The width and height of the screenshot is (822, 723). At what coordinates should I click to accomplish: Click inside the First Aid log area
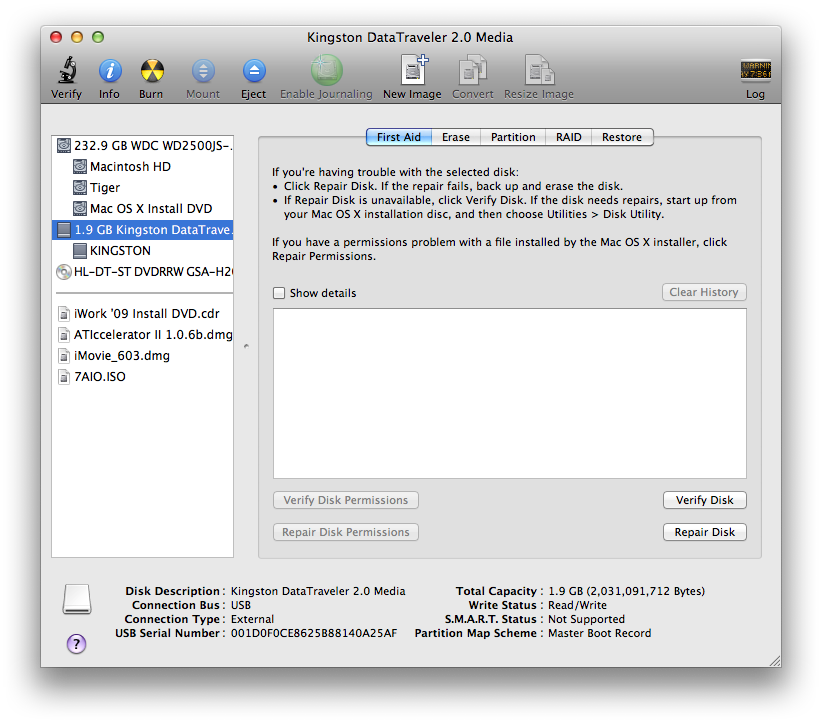coord(510,393)
